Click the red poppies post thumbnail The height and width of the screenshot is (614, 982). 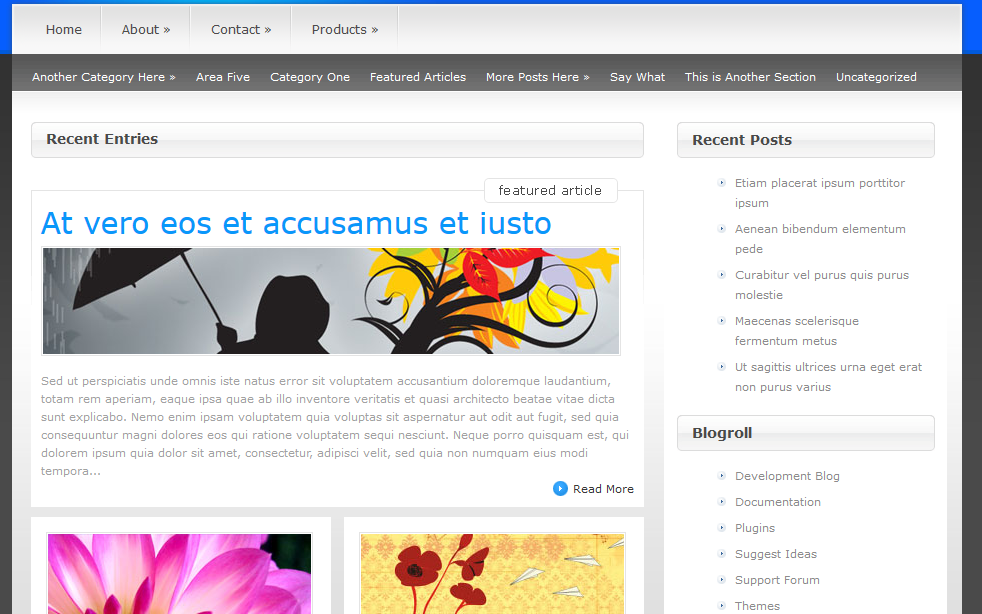(492, 573)
